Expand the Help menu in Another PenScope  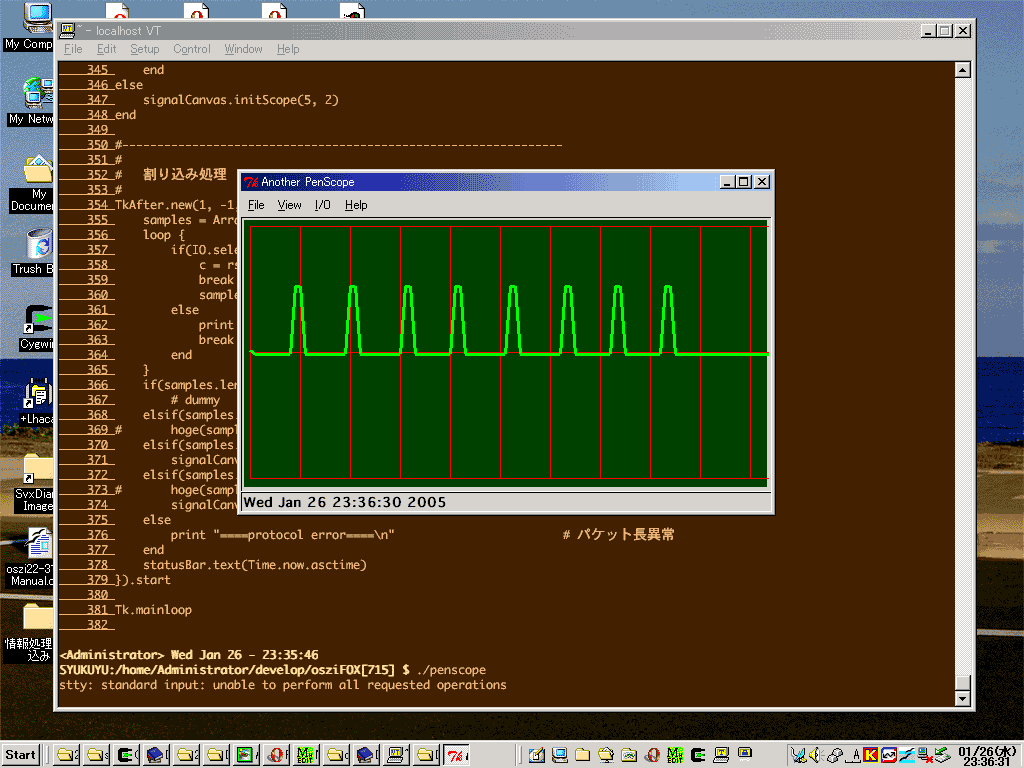356,205
